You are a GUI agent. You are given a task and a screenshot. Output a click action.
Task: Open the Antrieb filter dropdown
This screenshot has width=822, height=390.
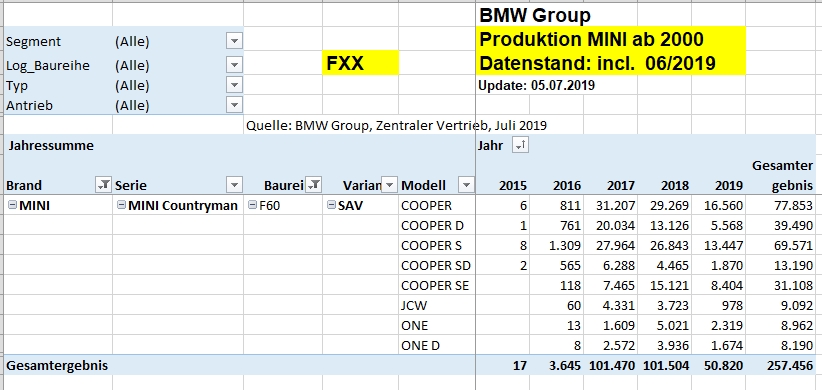[234, 105]
